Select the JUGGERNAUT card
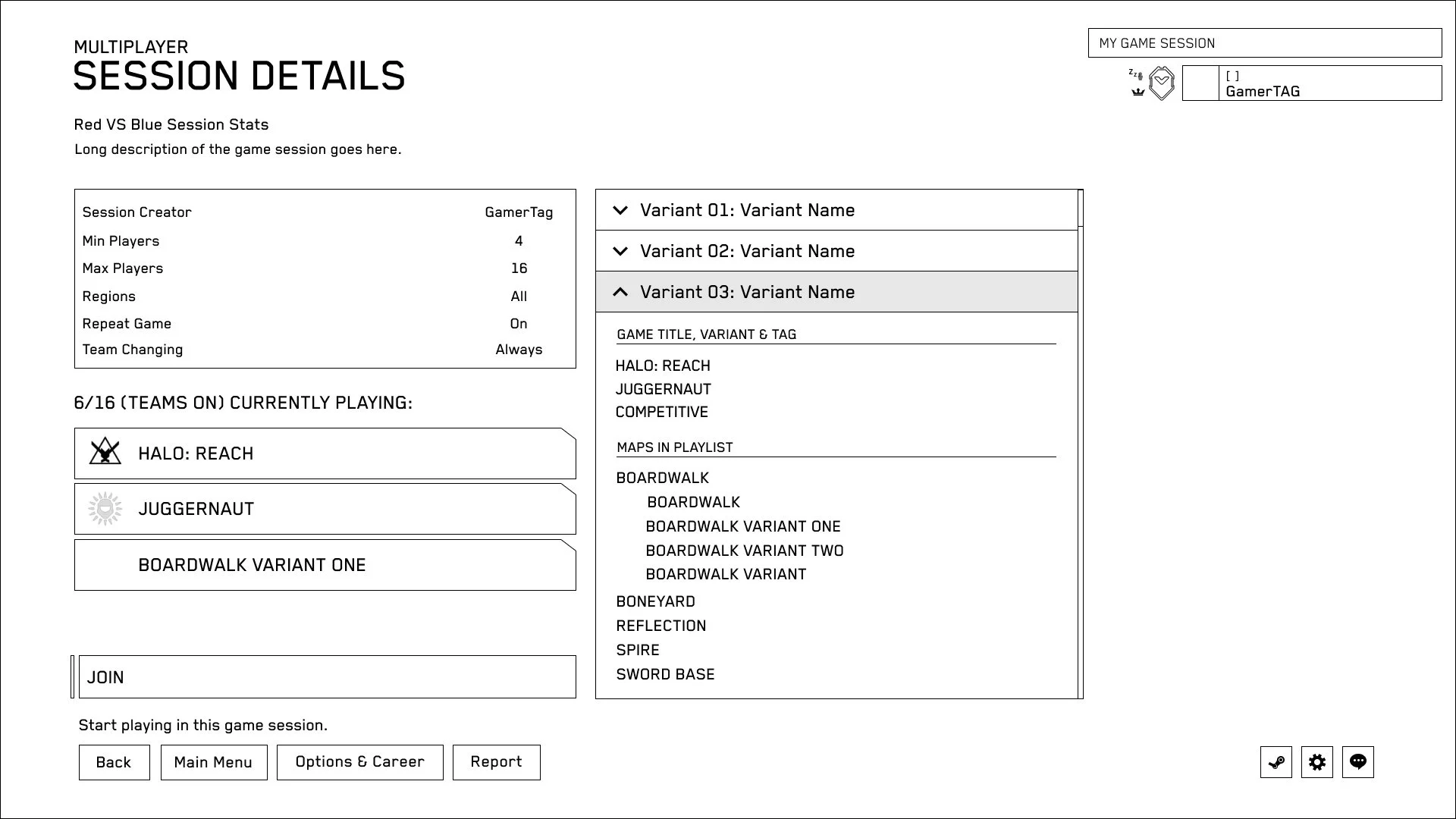Viewport: 1456px width, 819px height. click(x=325, y=509)
